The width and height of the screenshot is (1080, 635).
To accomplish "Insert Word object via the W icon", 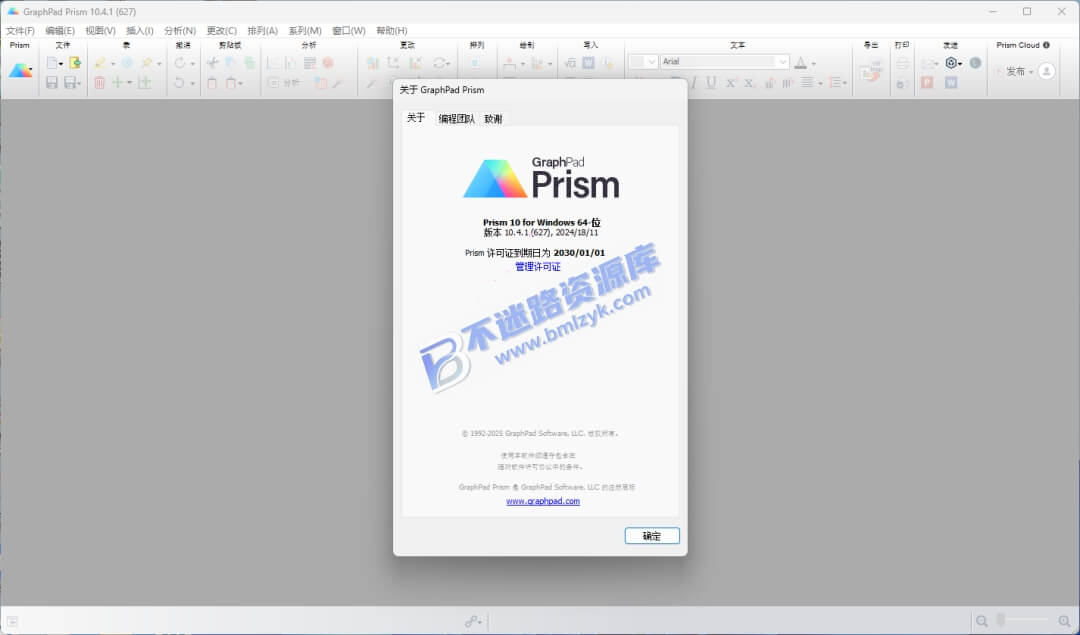I will click(x=588, y=63).
